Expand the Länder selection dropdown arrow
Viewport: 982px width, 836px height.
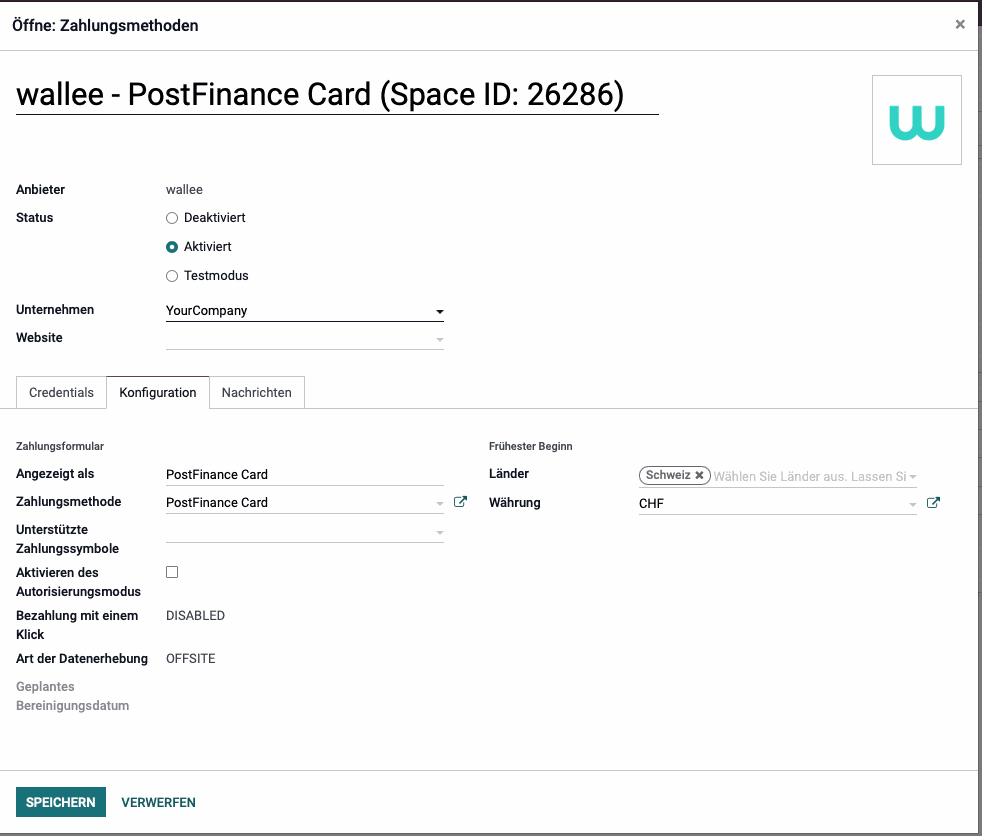tap(912, 477)
